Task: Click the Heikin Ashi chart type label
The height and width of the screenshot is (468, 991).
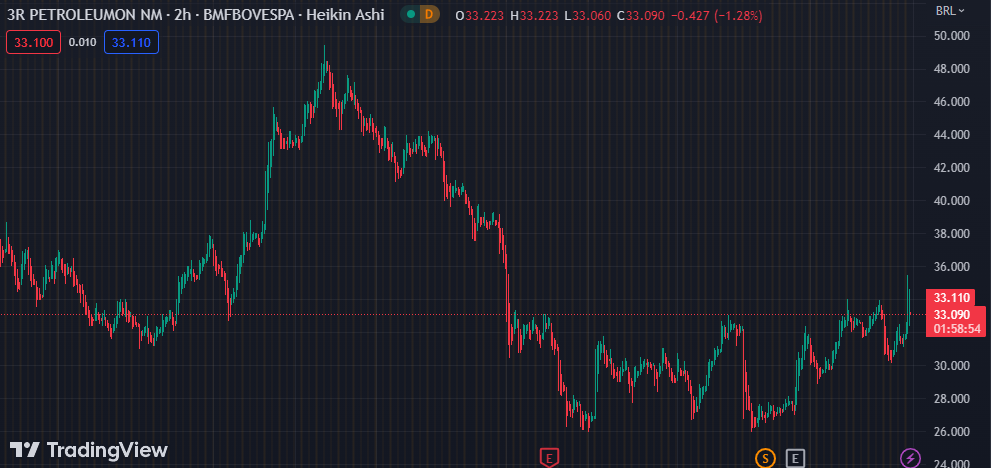Action: (345, 14)
